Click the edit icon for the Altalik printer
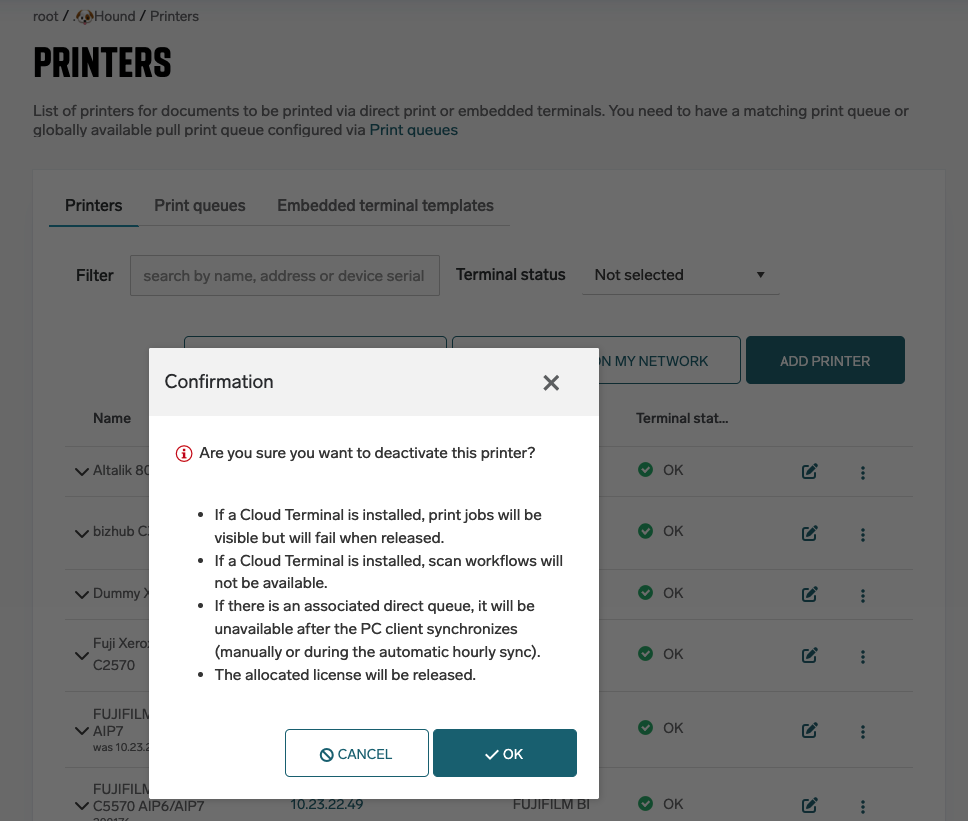The height and width of the screenshot is (821, 968). pyautogui.click(x=810, y=471)
